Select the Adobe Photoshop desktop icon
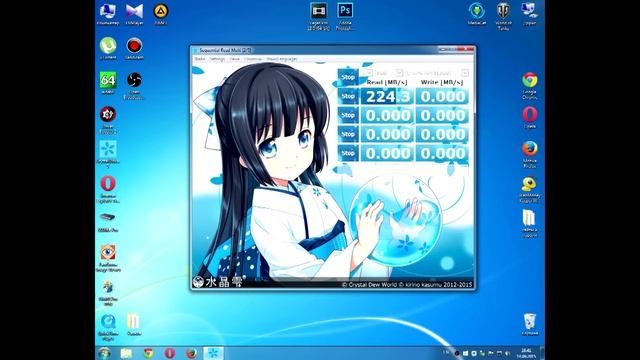Screen dimensions: 640x360 345,16
